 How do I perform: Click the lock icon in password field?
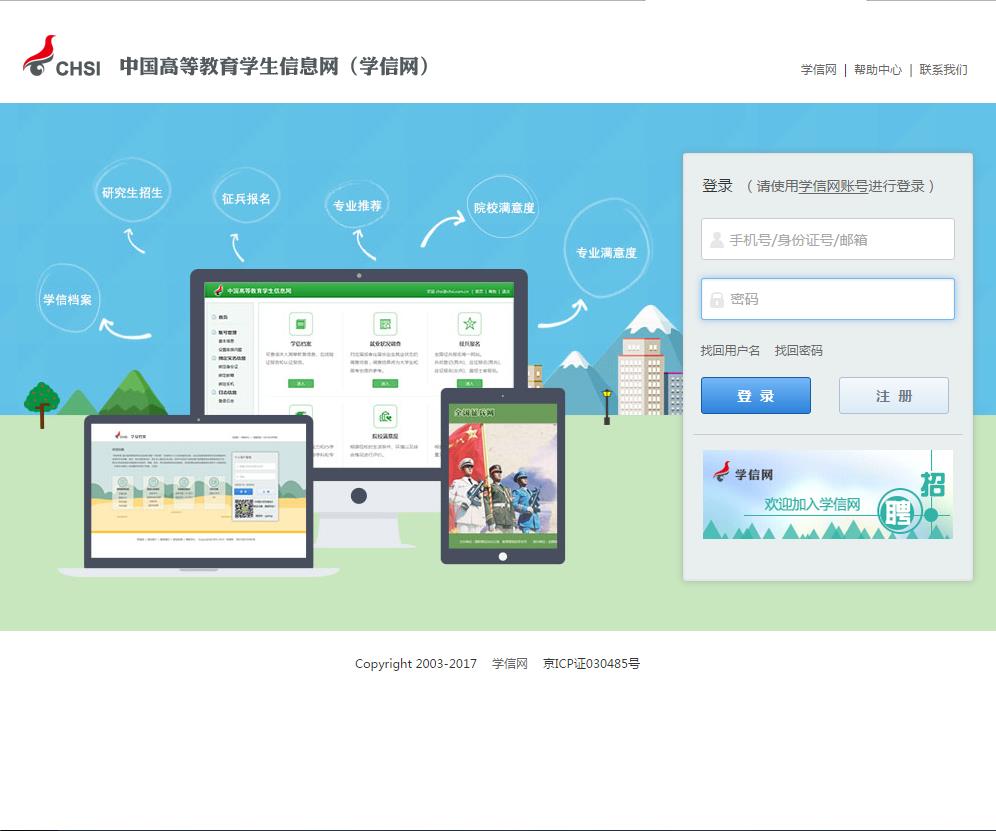coord(717,299)
